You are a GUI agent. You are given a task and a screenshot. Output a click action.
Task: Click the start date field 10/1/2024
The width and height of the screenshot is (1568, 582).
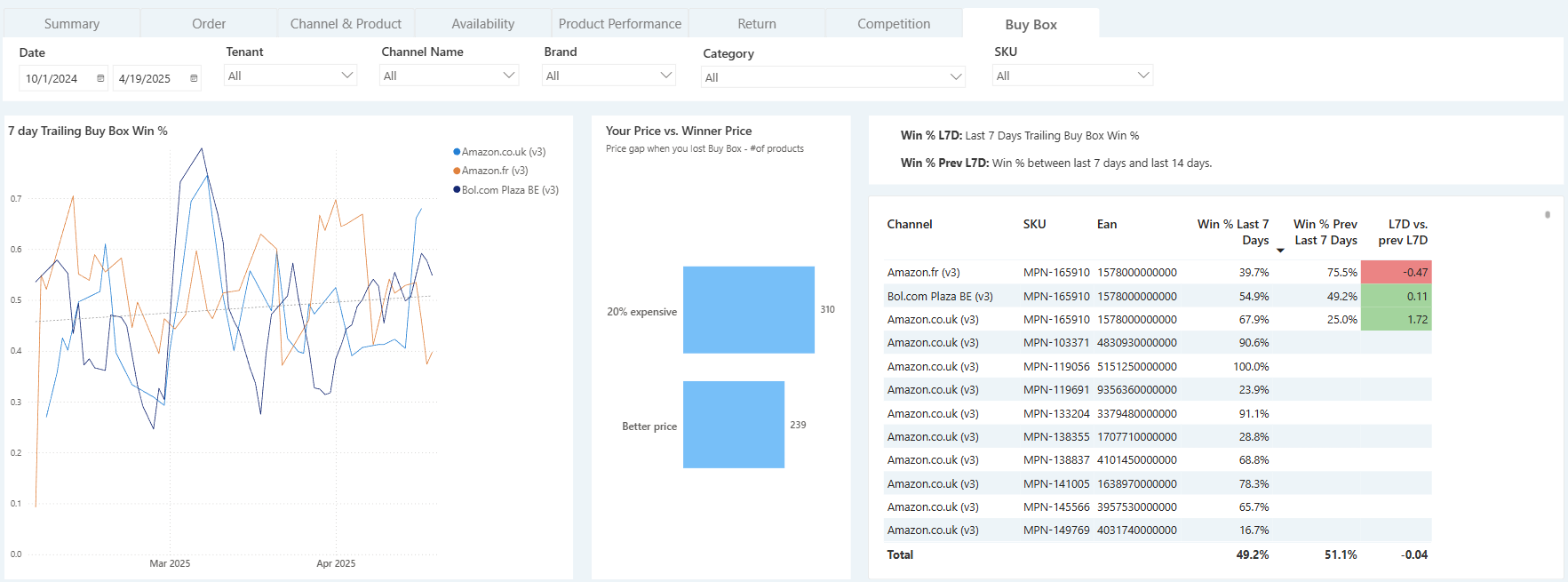pos(63,78)
